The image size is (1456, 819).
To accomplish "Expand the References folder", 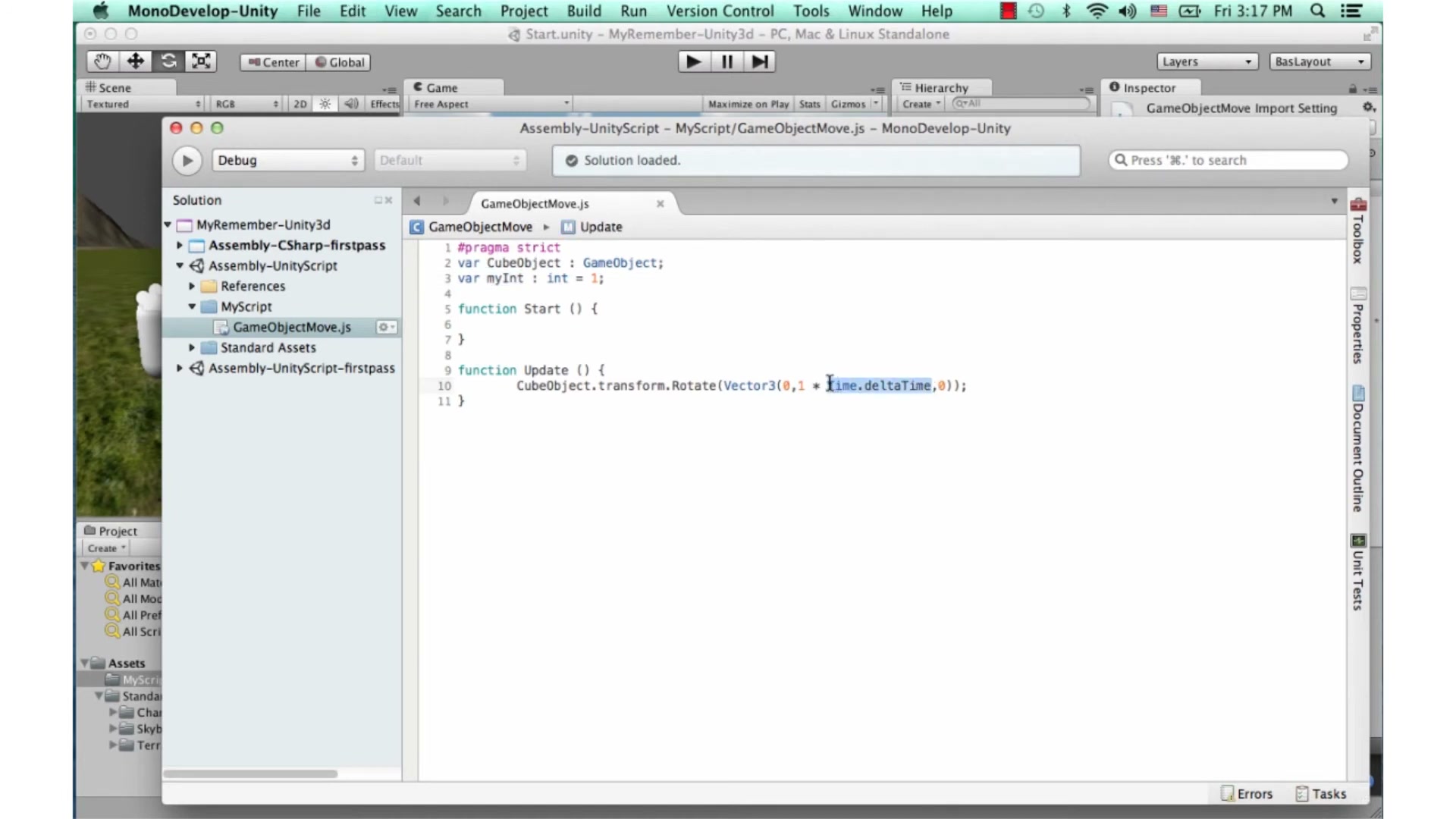I will click(x=192, y=286).
